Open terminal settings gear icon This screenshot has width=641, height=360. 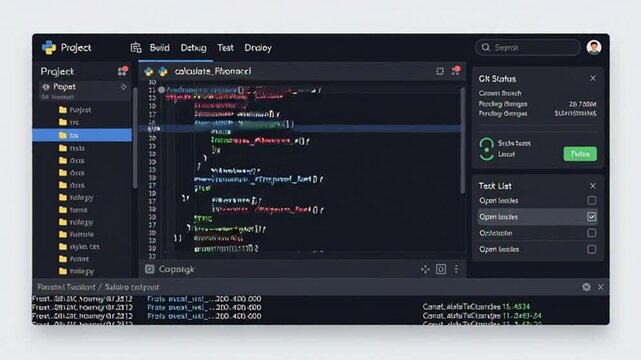click(587, 287)
